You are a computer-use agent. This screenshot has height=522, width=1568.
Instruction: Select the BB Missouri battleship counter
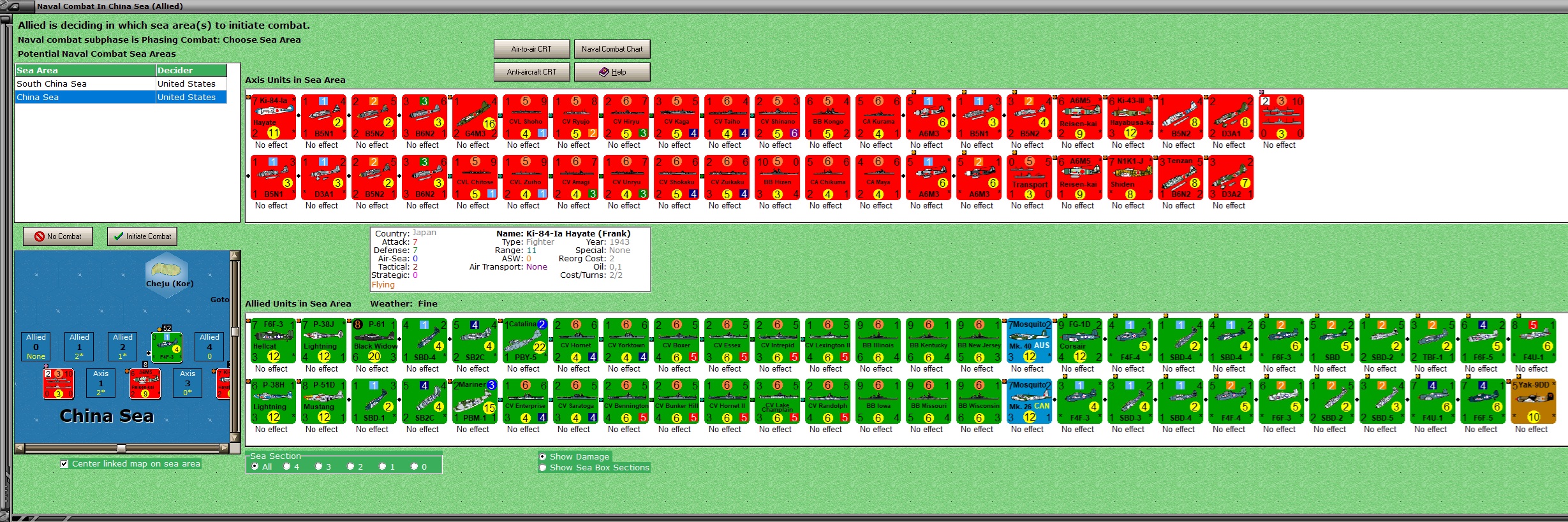(x=929, y=402)
